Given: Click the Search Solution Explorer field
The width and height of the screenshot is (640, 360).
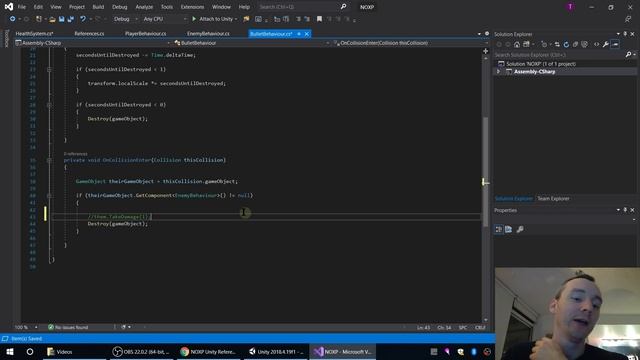Looking at the screenshot, I should pos(559,55).
